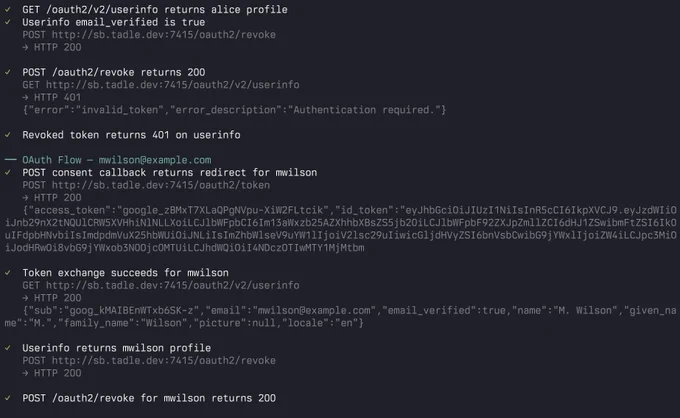The width and height of the screenshot is (680, 418).
Task: Click the access_token JSON response text
Action: pos(341,229)
